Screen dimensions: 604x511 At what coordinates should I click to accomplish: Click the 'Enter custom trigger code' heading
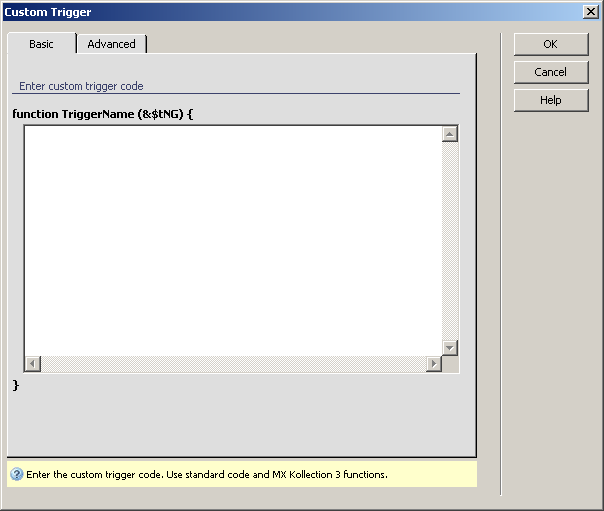81,86
